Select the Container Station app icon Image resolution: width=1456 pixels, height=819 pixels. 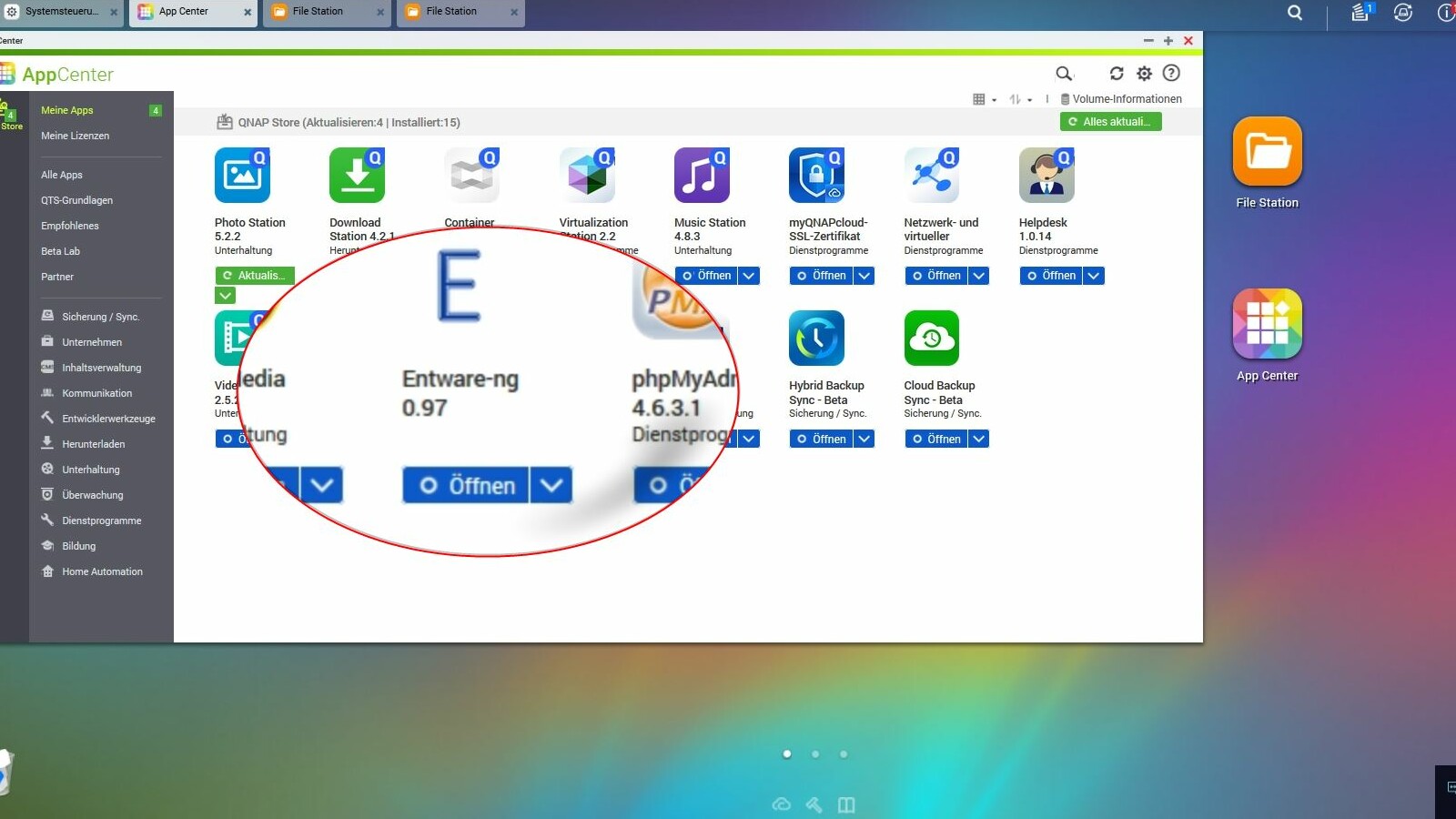point(471,175)
